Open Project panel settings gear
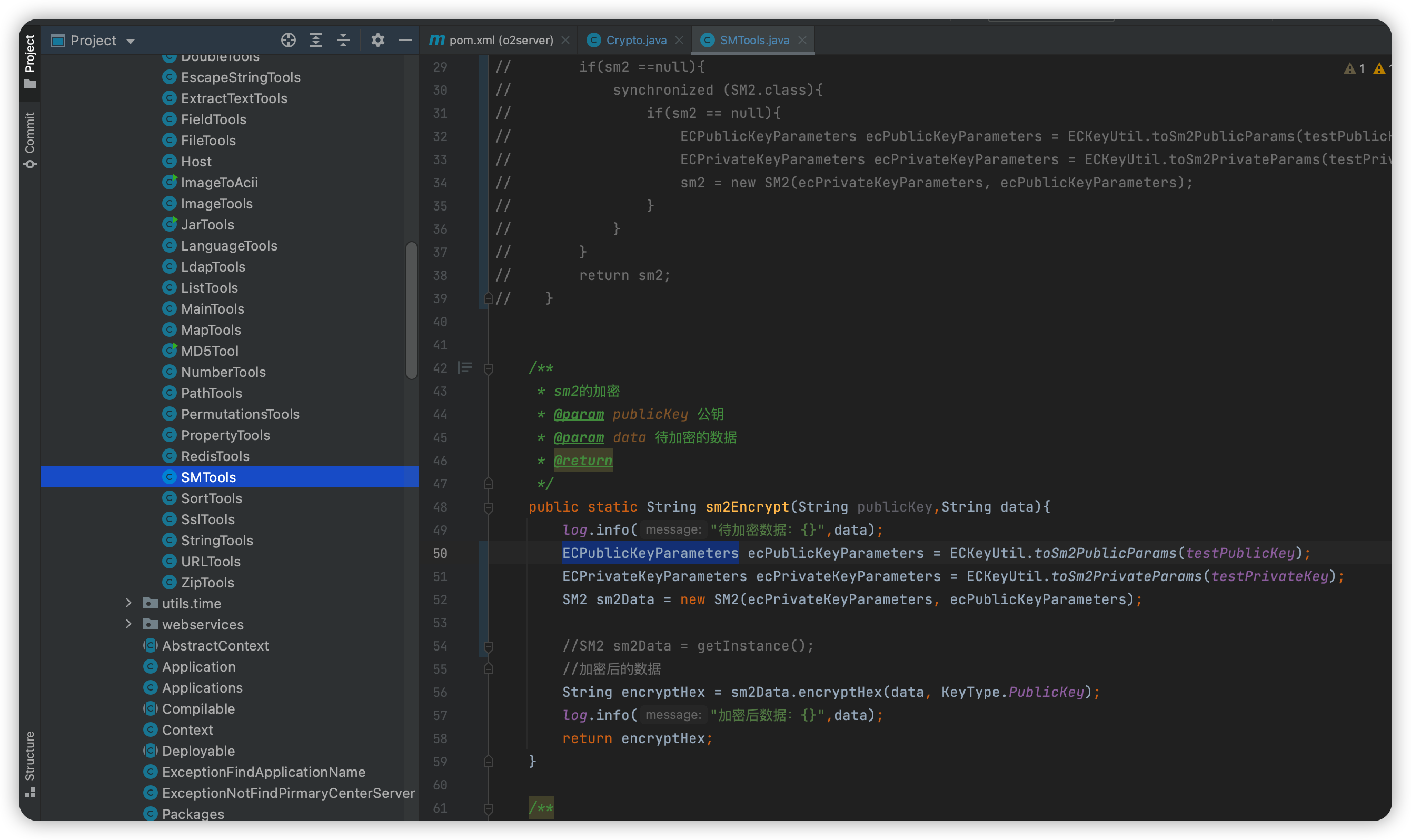 click(x=377, y=40)
